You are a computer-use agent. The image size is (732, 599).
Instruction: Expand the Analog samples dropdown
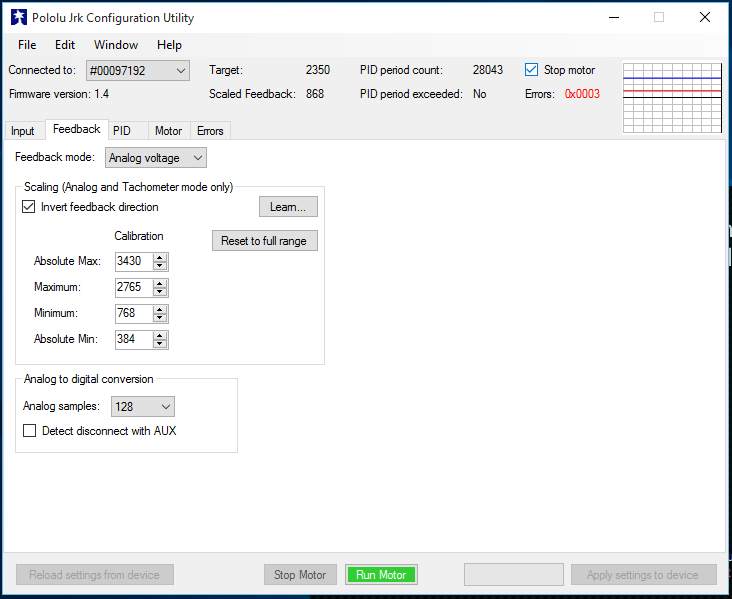pos(143,407)
